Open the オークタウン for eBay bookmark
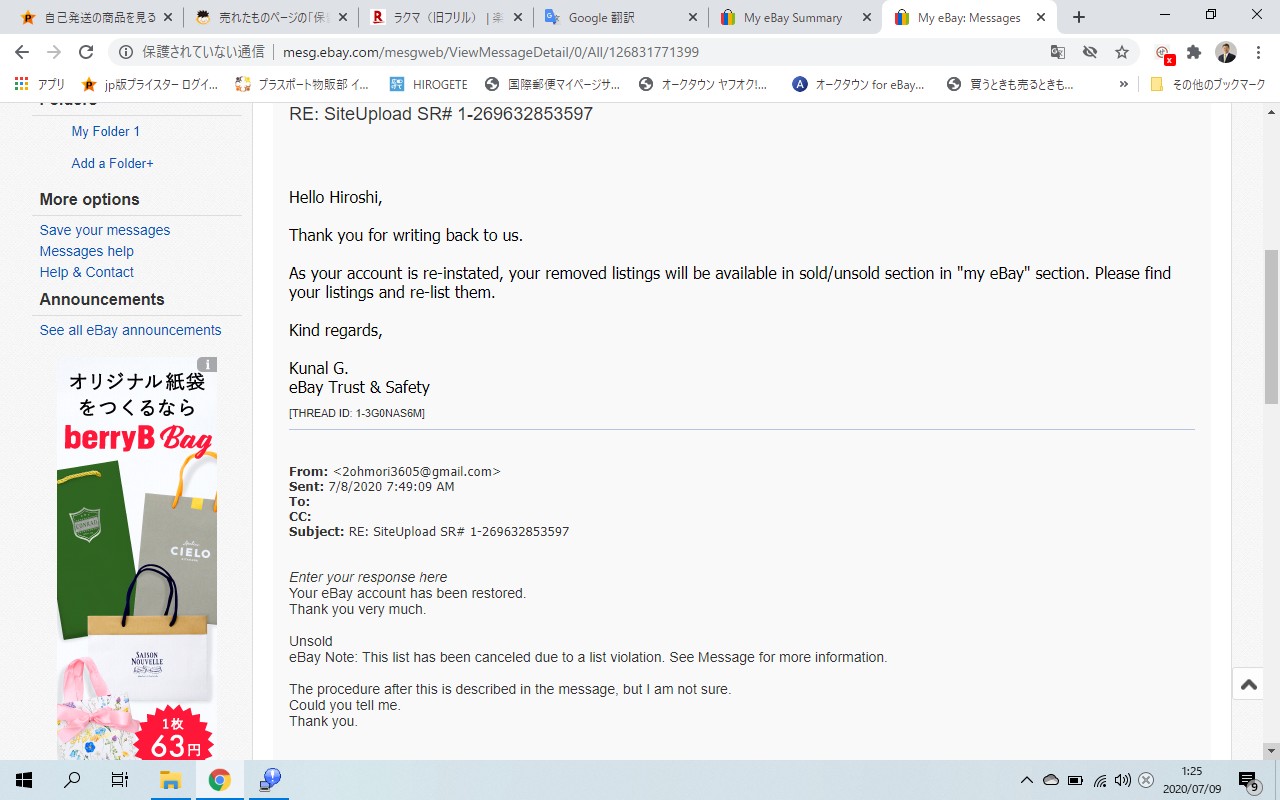 tap(858, 85)
